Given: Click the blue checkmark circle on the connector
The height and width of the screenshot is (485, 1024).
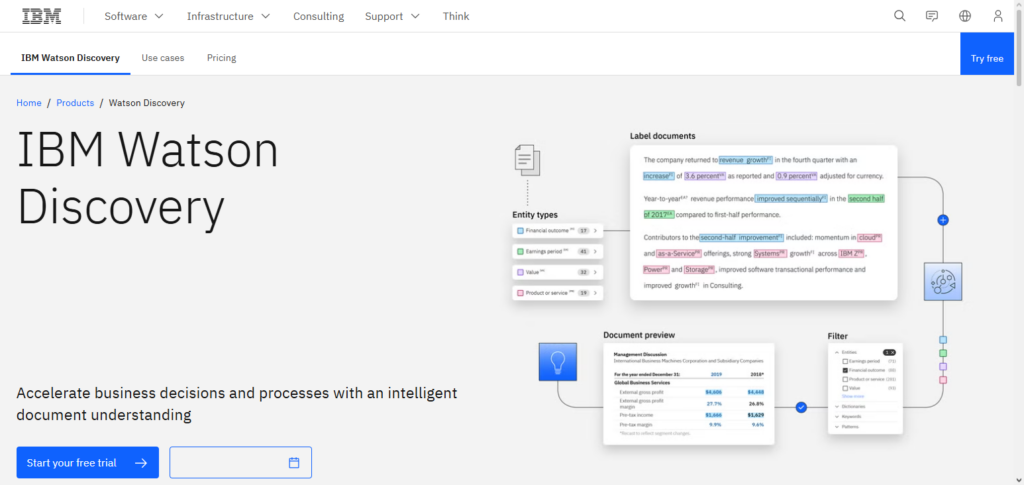Looking at the screenshot, I should point(801,407).
